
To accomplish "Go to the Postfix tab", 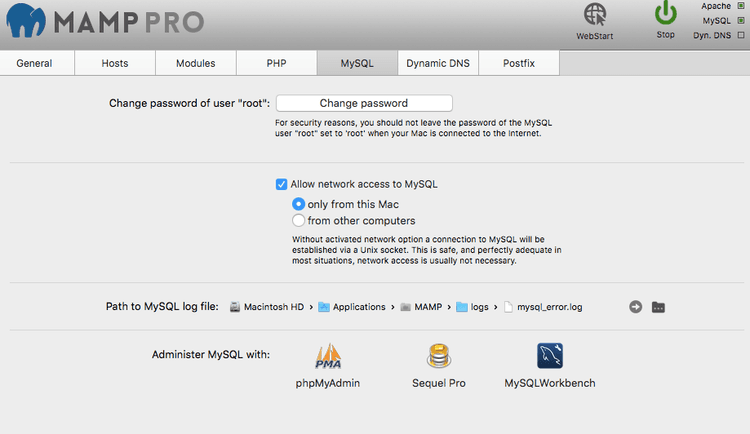I will 519,63.
